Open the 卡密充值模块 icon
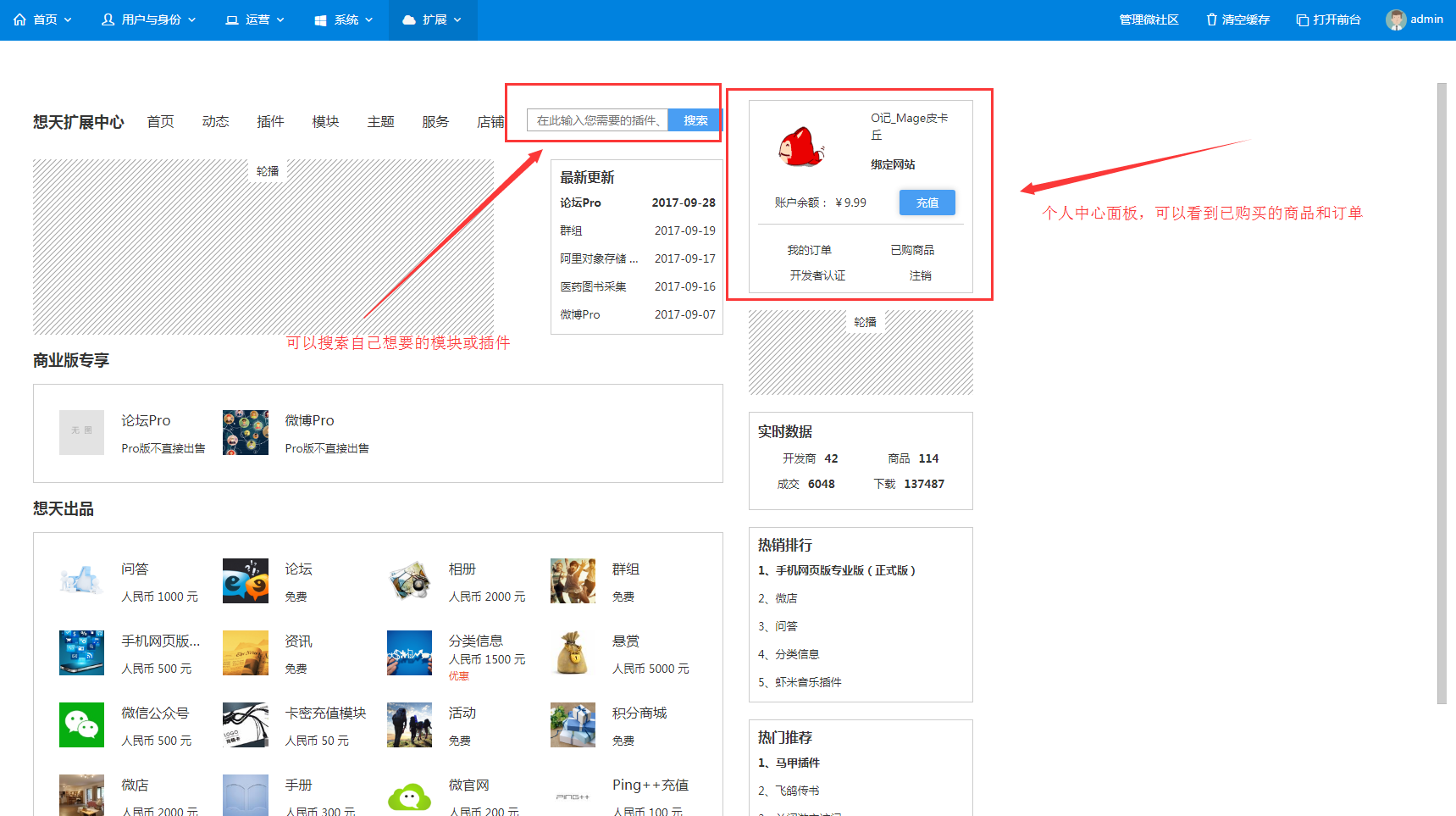The height and width of the screenshot is (816, 1456). click(246, 724)
